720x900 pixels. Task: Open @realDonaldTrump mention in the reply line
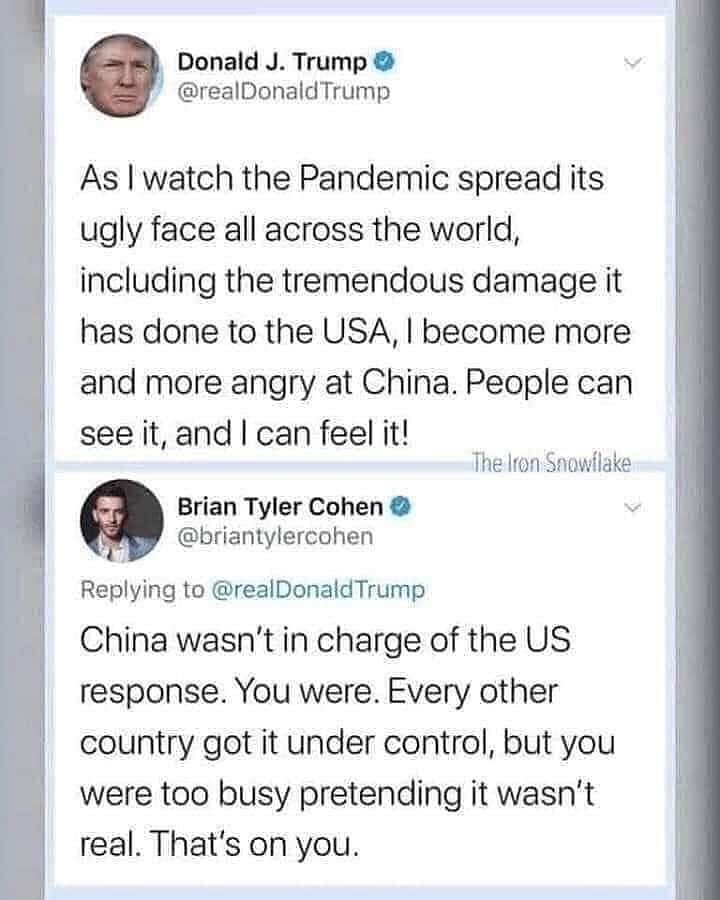[x=319, y=590]
